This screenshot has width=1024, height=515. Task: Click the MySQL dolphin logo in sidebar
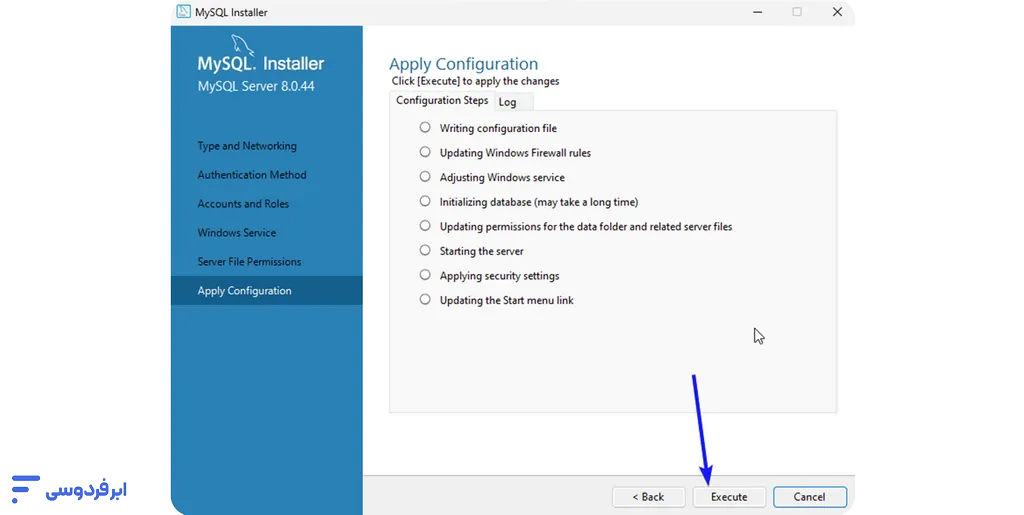point(243,45)
